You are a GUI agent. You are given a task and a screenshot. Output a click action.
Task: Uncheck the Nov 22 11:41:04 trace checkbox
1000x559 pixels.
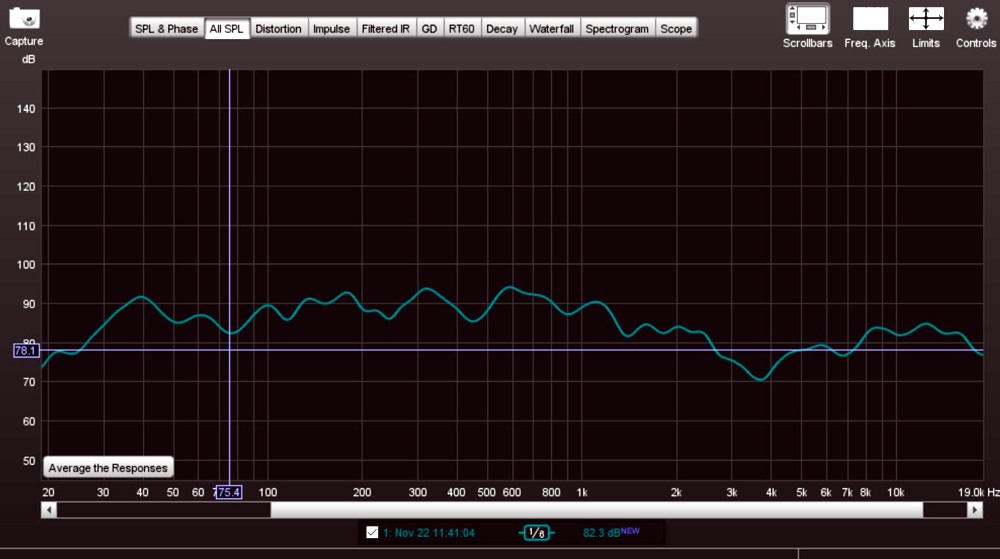(372, 532)
